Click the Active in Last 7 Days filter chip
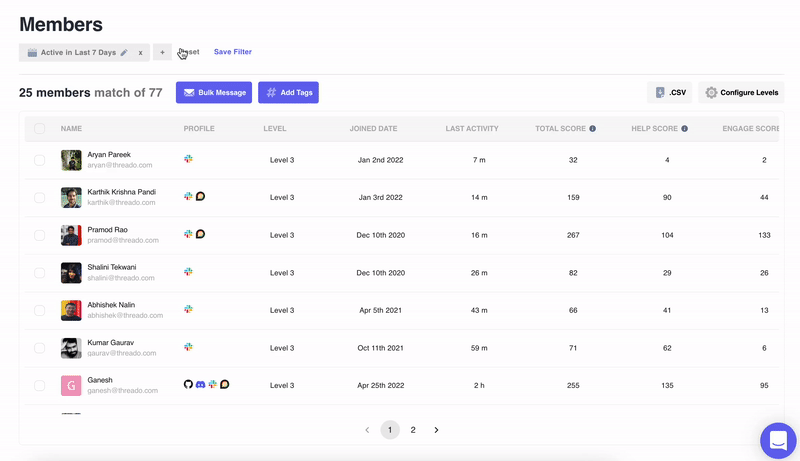 click(84, 53)
